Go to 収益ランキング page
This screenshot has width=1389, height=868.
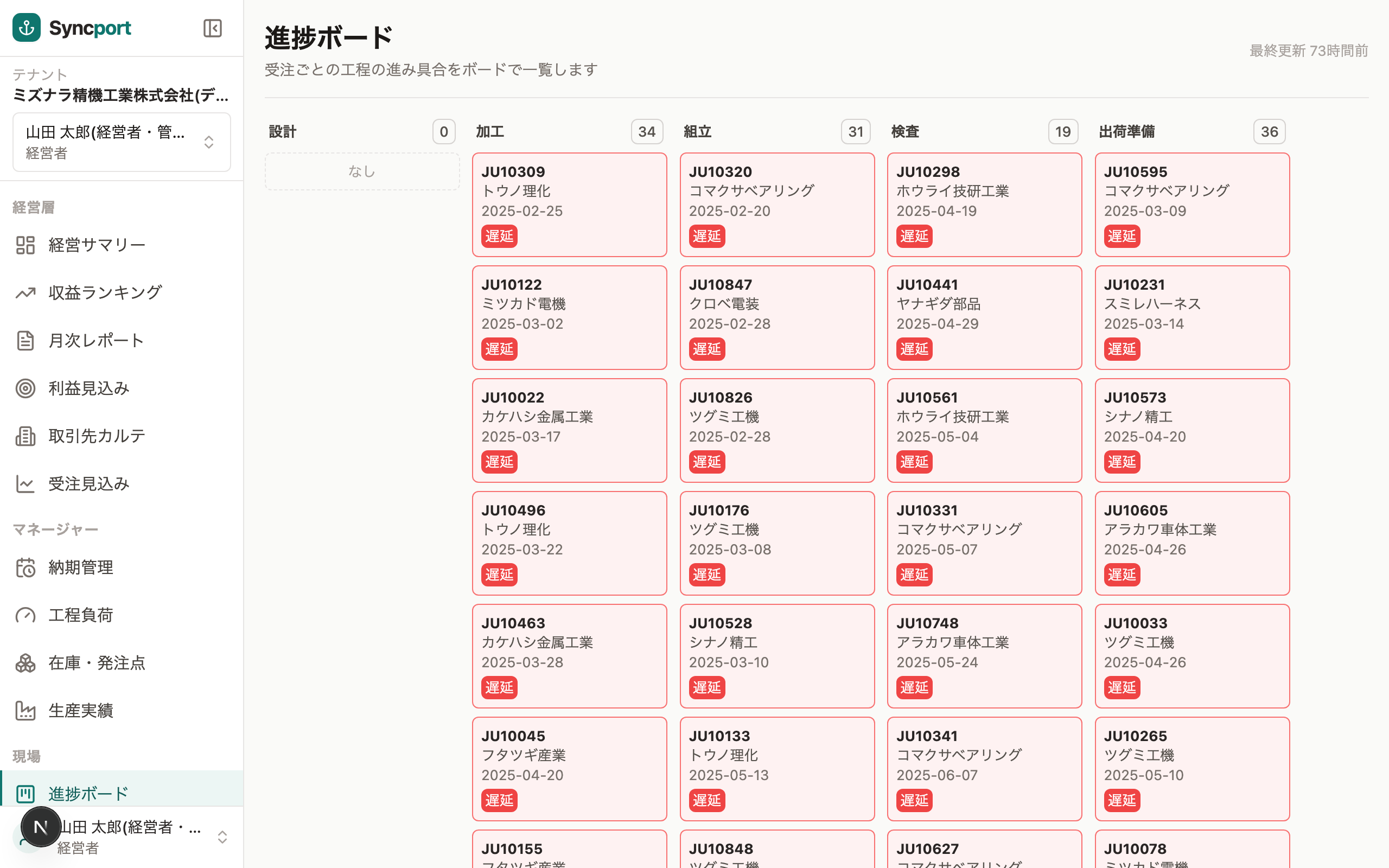tap(122, 293)
